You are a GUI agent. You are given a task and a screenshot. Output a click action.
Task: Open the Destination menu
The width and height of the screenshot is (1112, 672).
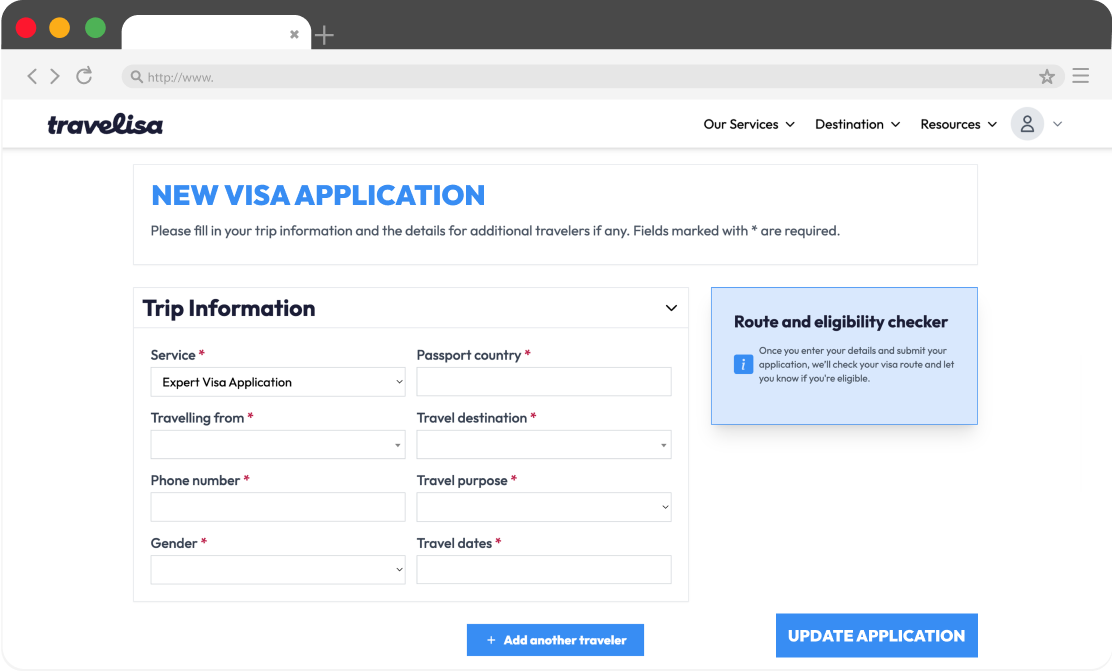(x=857, y=124)
